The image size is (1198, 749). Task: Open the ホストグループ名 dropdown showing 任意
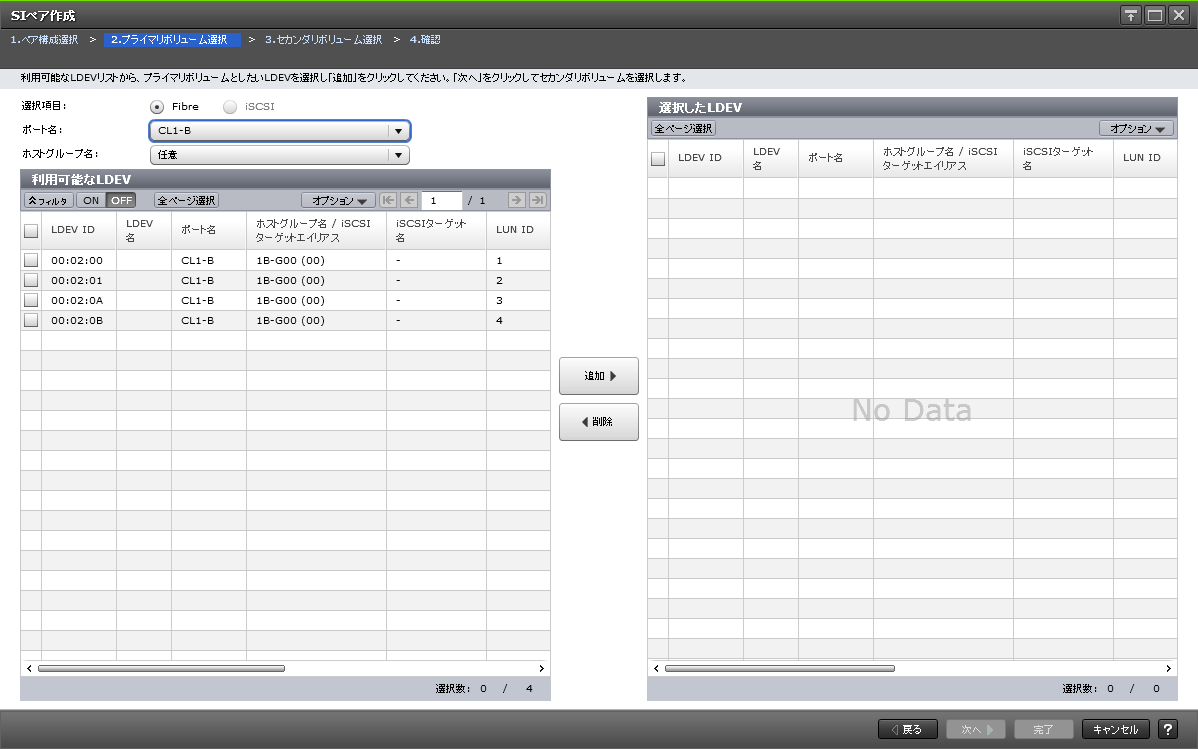(x=399, y=154)
